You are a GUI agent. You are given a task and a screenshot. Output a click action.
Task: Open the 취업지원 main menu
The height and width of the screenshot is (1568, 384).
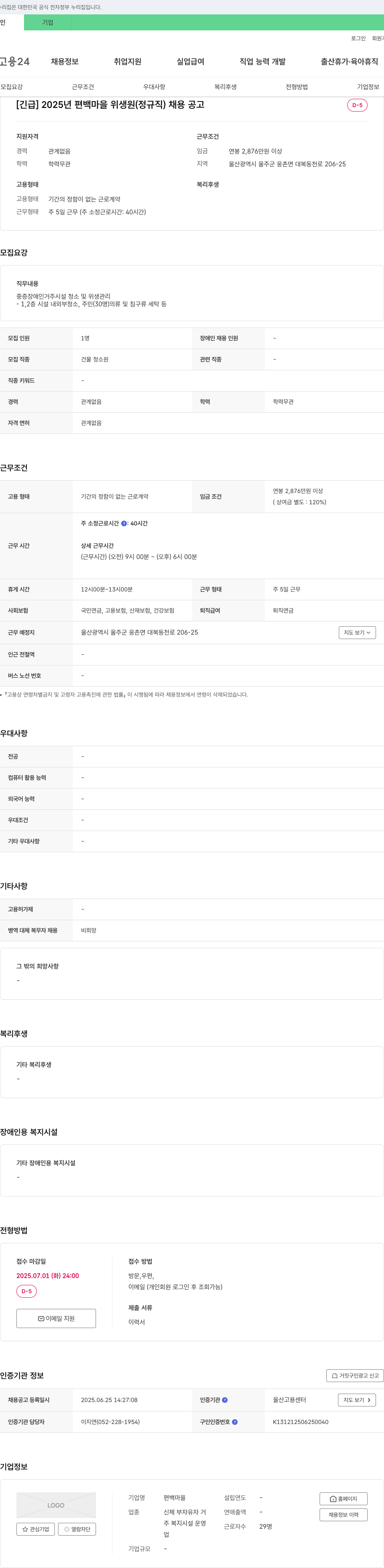coord(127,62)
